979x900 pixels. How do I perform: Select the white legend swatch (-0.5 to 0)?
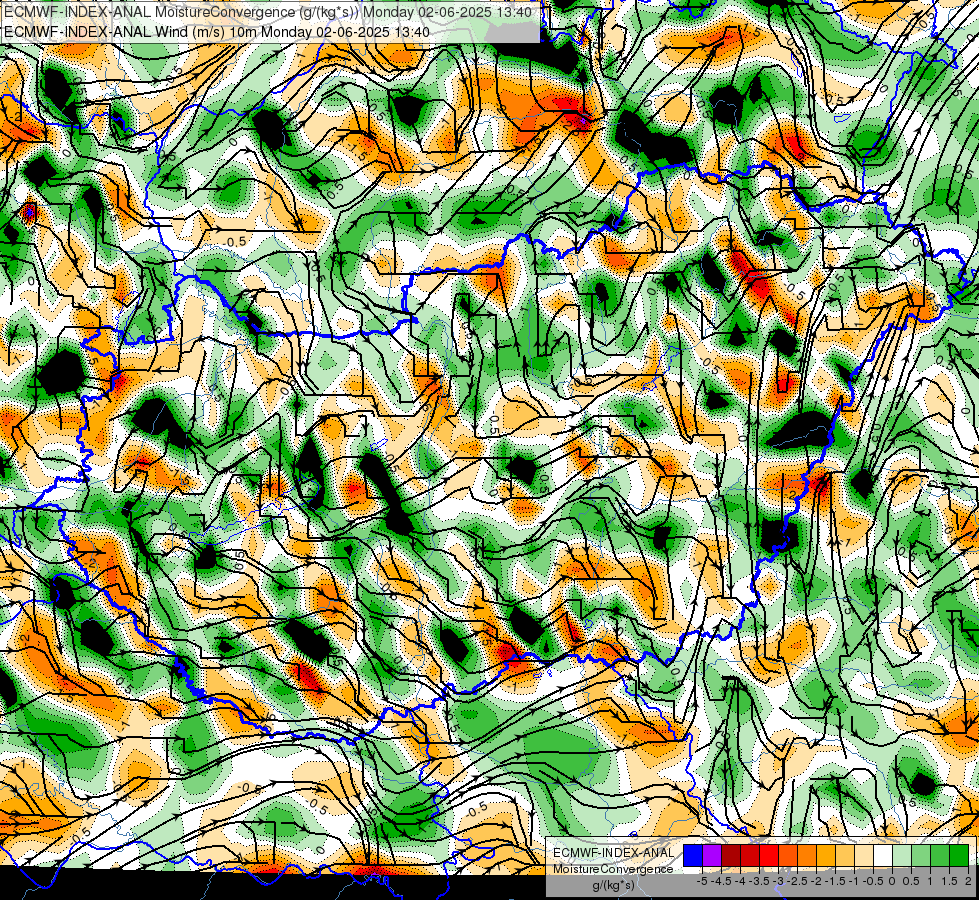pos(883,855)
